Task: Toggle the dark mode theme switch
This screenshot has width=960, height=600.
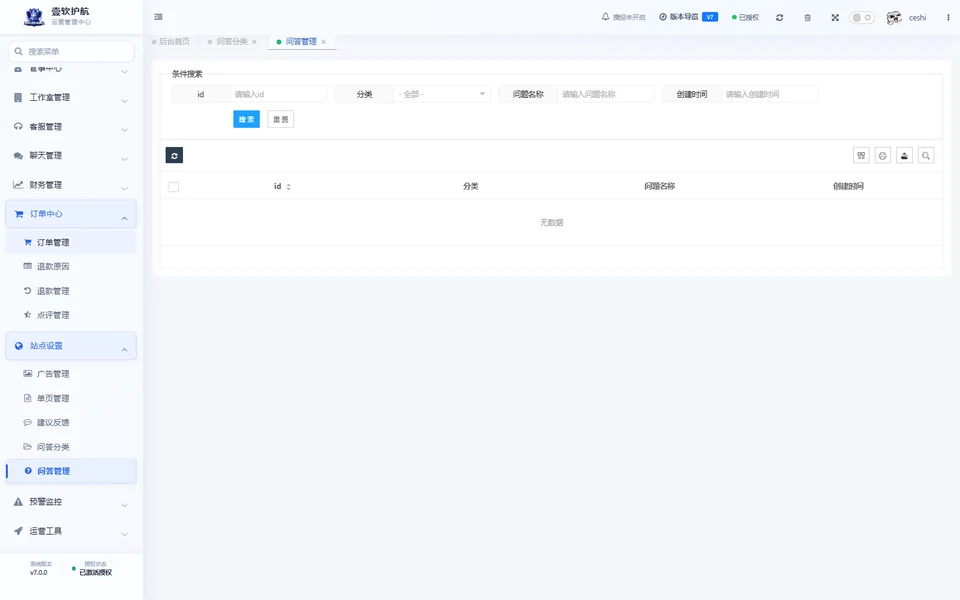Action: 861,18
